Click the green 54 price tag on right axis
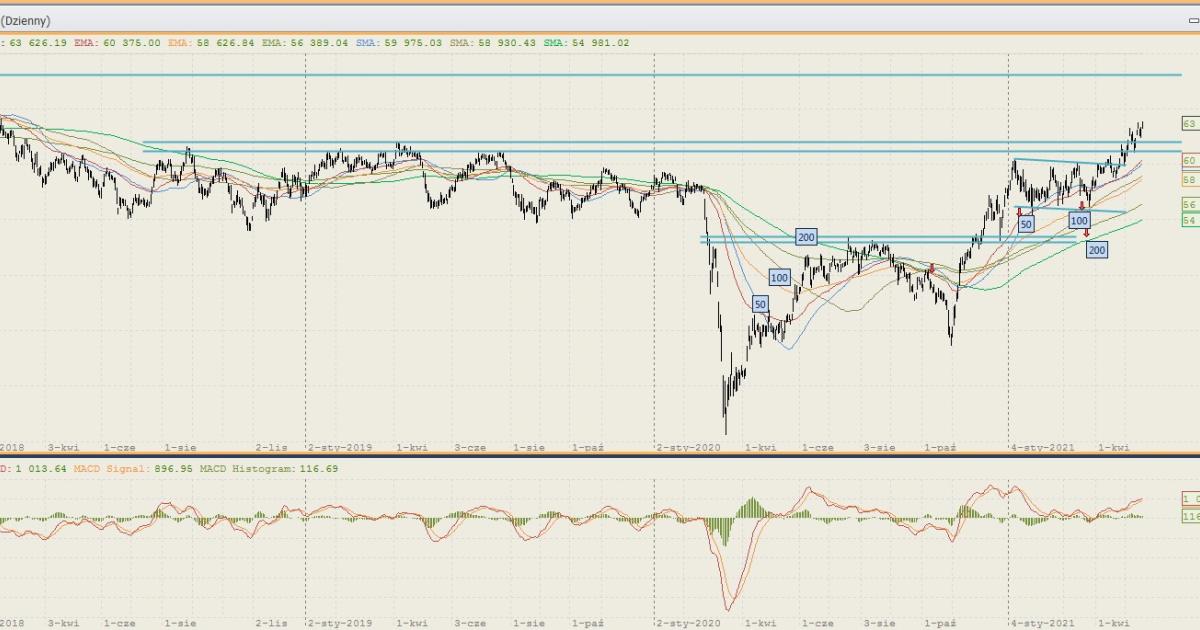The image size is (1200, 630). (1189, 219)
